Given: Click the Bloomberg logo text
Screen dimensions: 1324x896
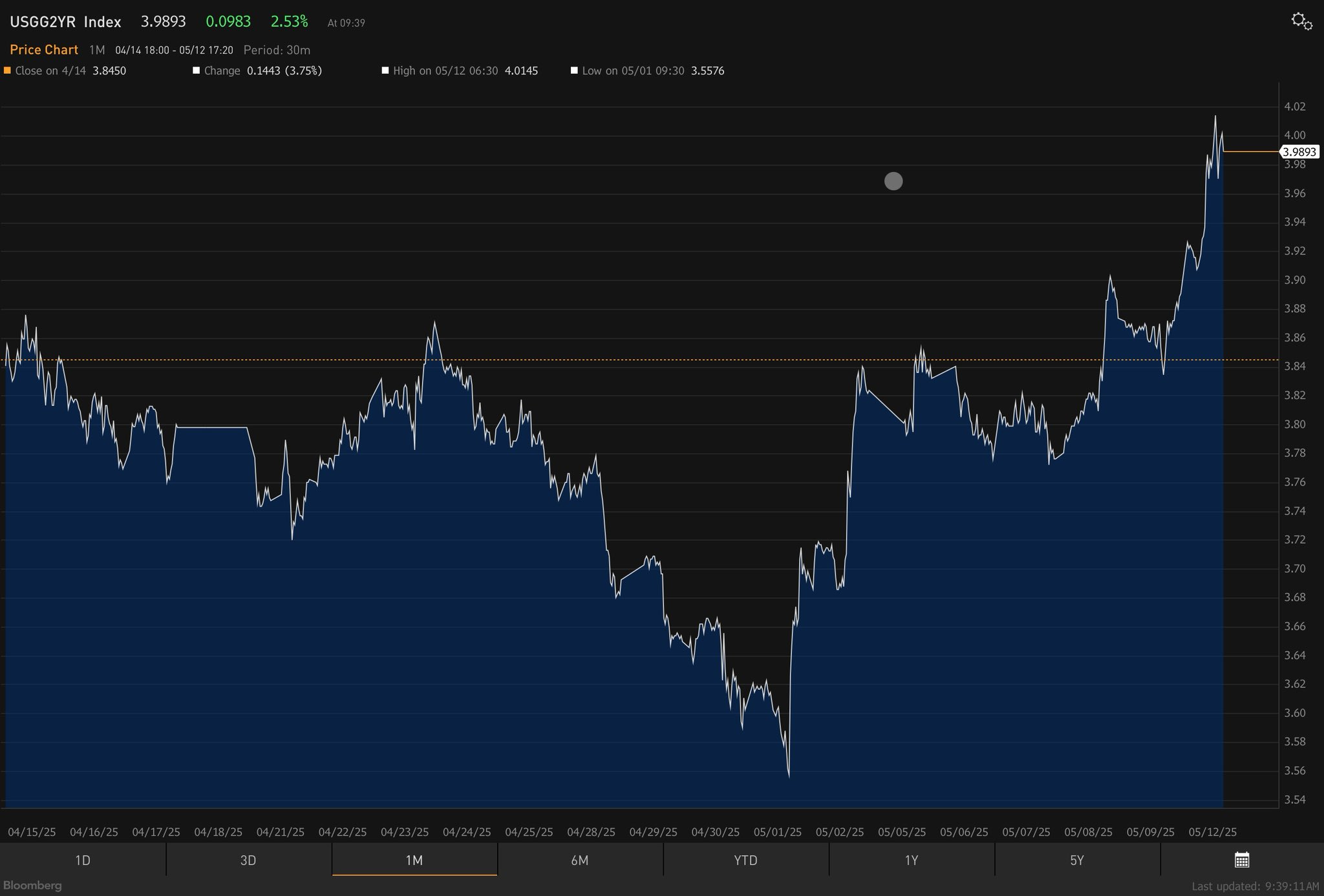Looking at the screenshot, I should 32,885.
